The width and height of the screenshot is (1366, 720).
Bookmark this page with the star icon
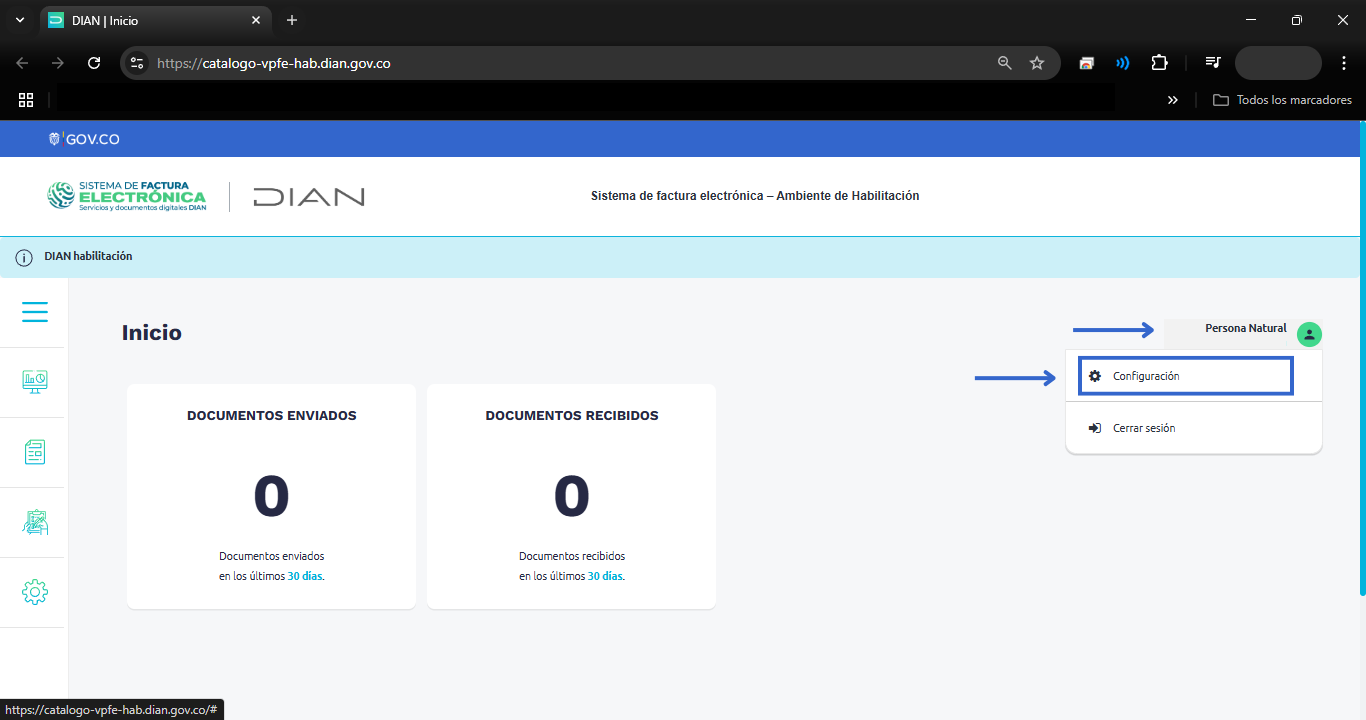click(x=1037, y=63)
